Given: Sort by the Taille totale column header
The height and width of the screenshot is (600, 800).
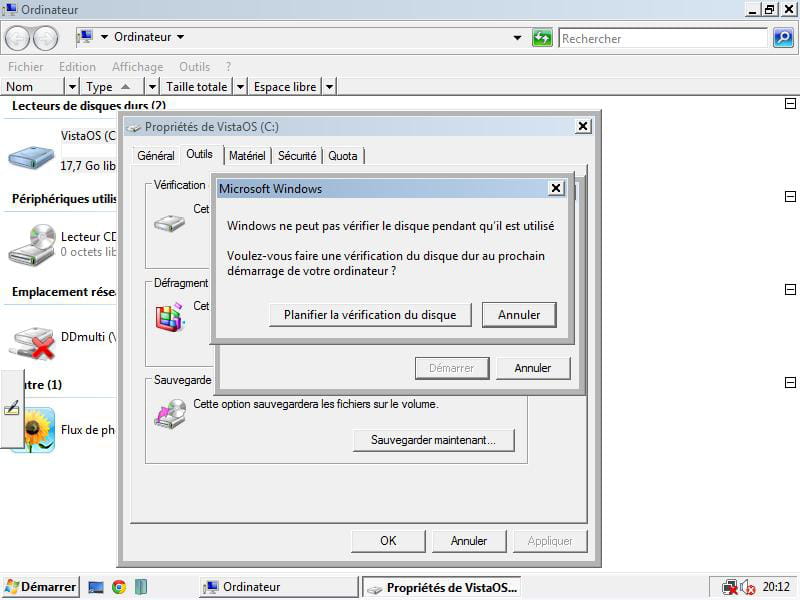Looking at the screenshot, I should click(197, 87).
